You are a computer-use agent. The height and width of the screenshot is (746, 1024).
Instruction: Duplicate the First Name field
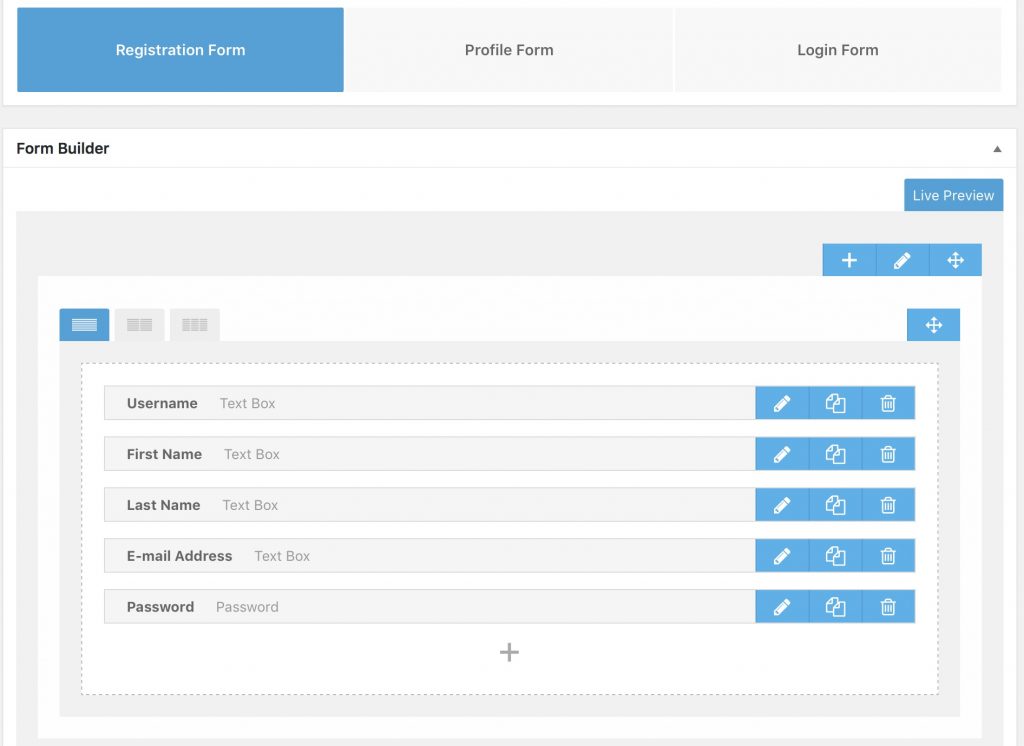tap(835, 454)
